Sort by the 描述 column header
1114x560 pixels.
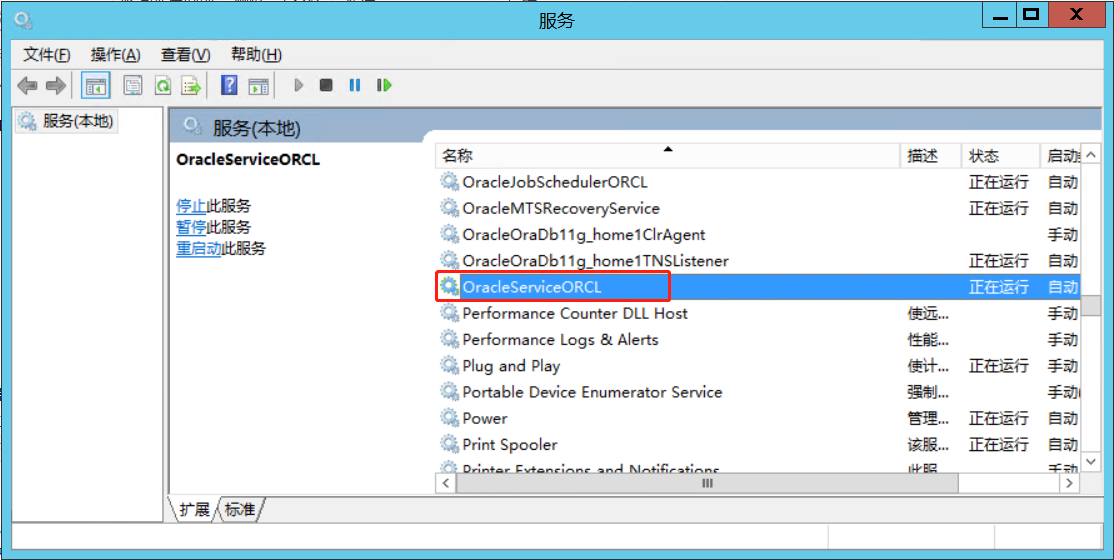pyautogui.click(x=931, y=156)
